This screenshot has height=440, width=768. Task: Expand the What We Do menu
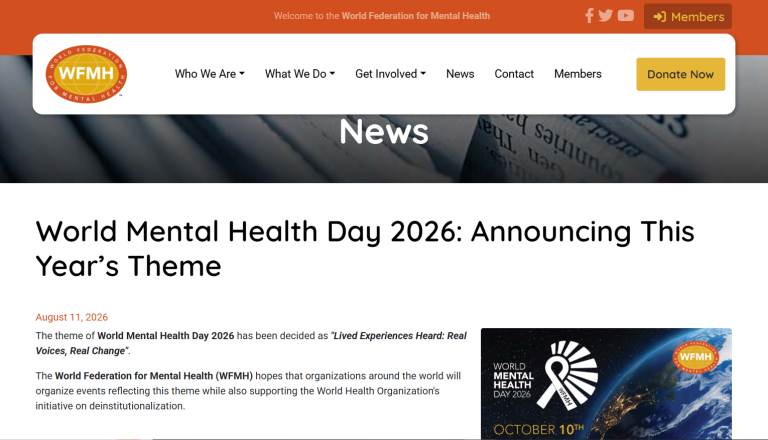(300, 74)
